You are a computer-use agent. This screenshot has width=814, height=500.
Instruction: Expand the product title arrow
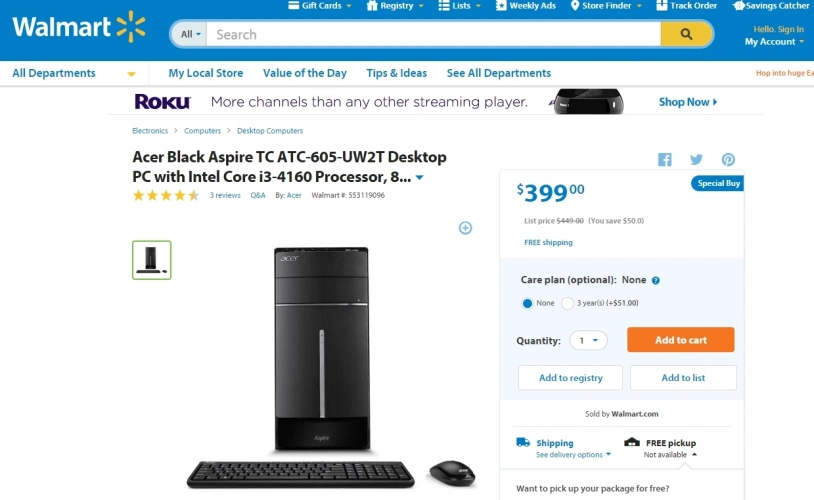coord(419,178)
